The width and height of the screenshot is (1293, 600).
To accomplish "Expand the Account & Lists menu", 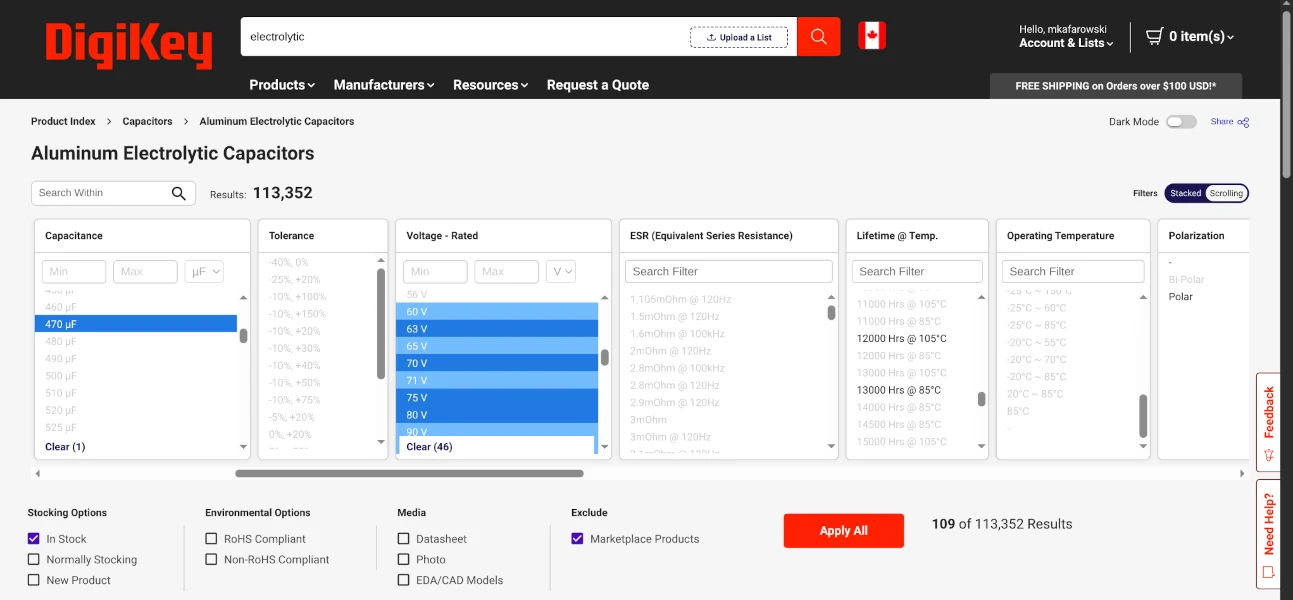I will (x=1064, y=43).
